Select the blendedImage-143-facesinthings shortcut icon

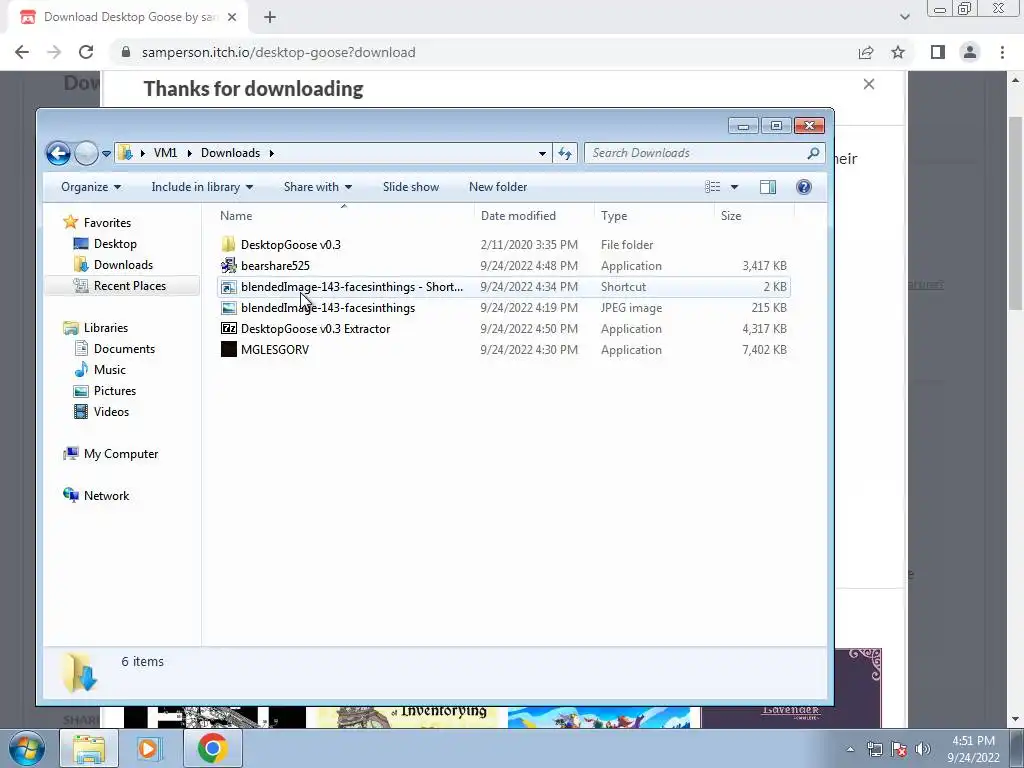pos(229,287)
